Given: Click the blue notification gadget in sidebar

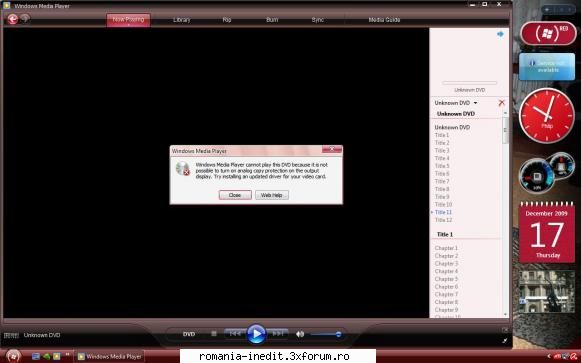Looking at the screenshot, I should (547, 67).
